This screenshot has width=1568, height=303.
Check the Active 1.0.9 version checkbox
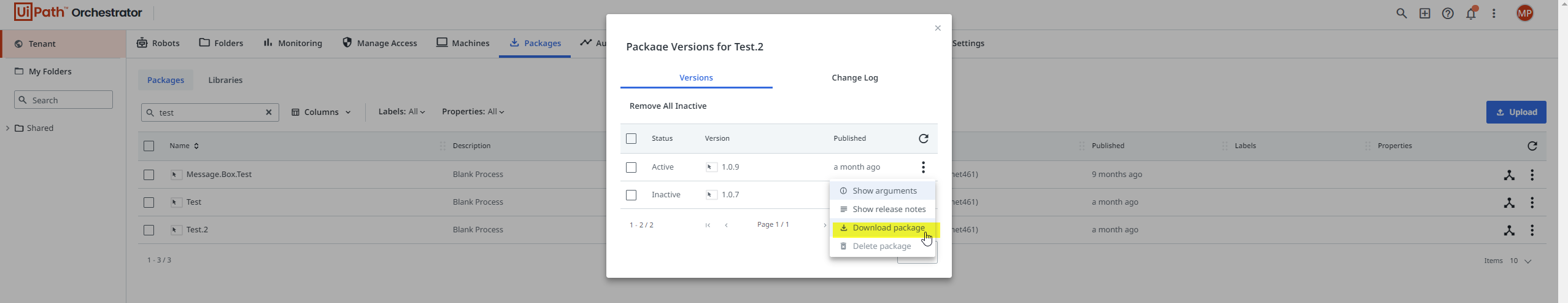click(631, 168)
